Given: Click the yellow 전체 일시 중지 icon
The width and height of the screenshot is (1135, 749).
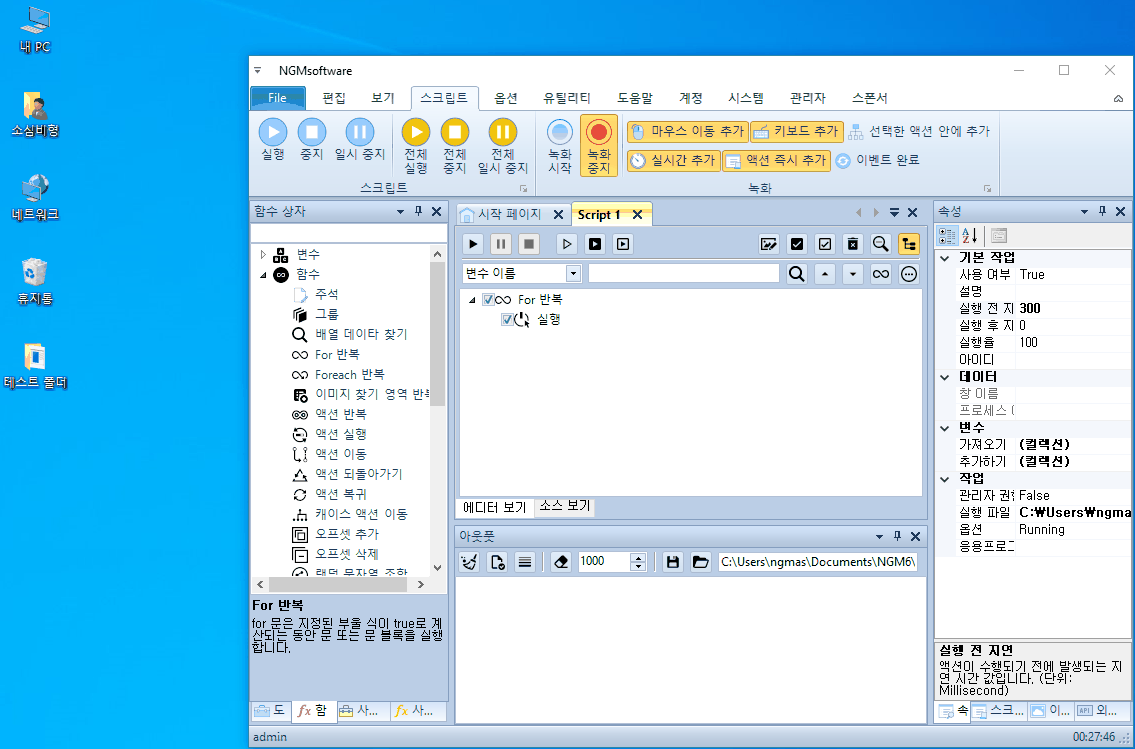Looking at the screenshot, I should pyautogui.click(x=503, y=132).
